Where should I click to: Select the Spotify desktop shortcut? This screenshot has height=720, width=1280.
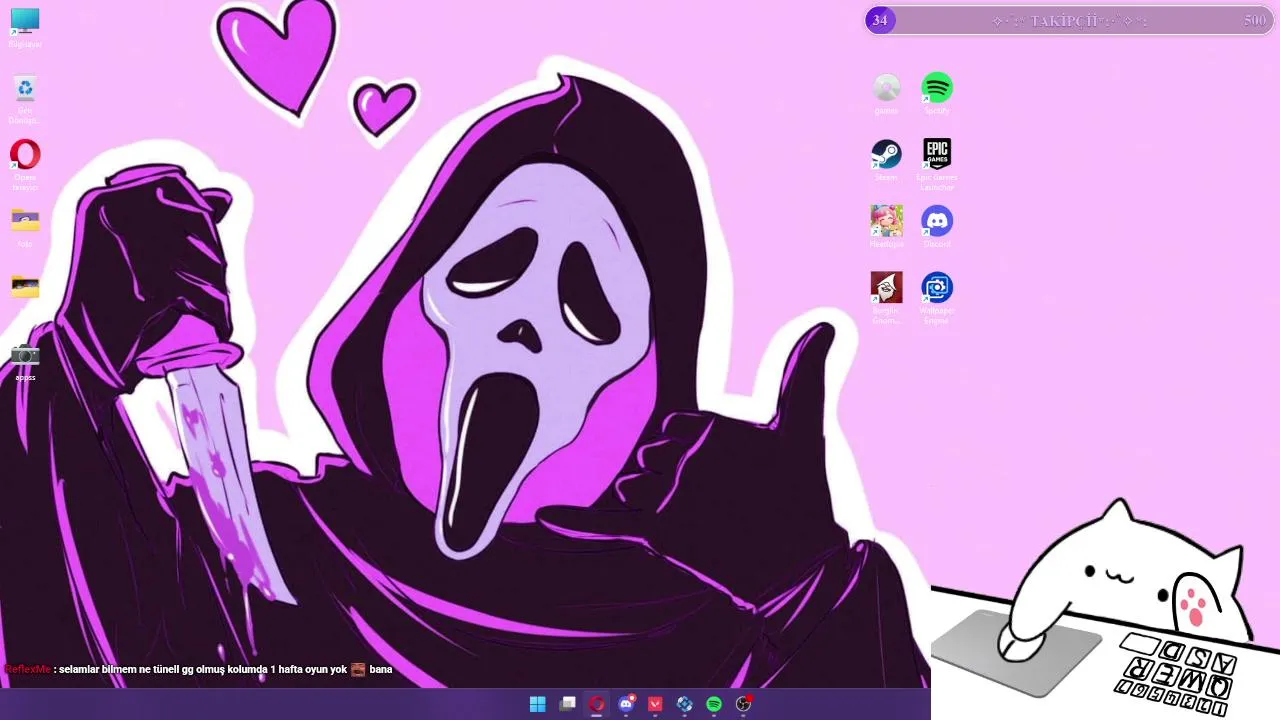937,93
